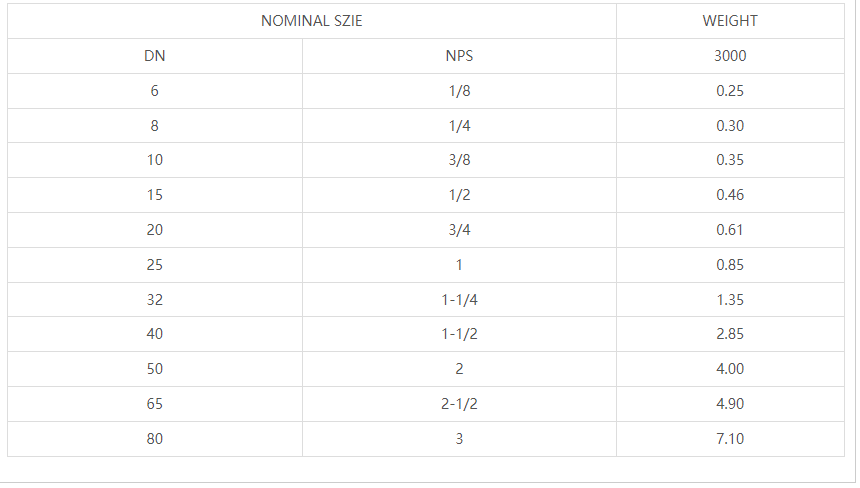Image resolution: width=860 pixels, height=488 pixels.
Task: Click the 2-1/2 NPS cell
Action: [459, 404]
